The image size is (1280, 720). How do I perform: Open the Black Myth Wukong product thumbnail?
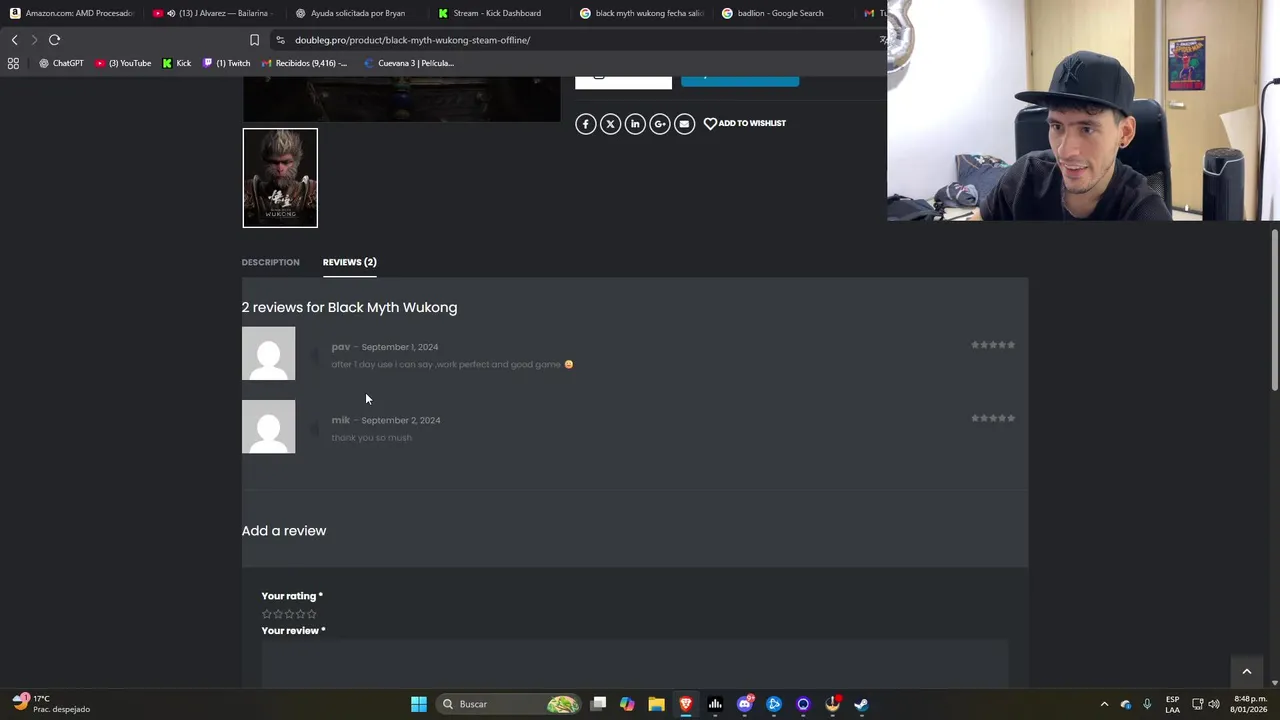tap(280, 177)
